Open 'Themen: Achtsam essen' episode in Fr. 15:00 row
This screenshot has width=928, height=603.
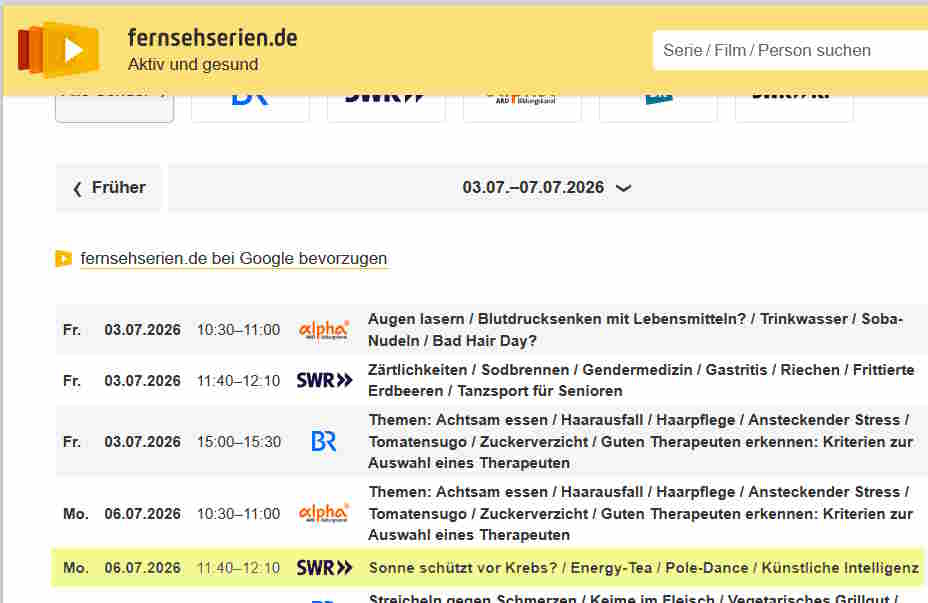(x=640, y=441)
